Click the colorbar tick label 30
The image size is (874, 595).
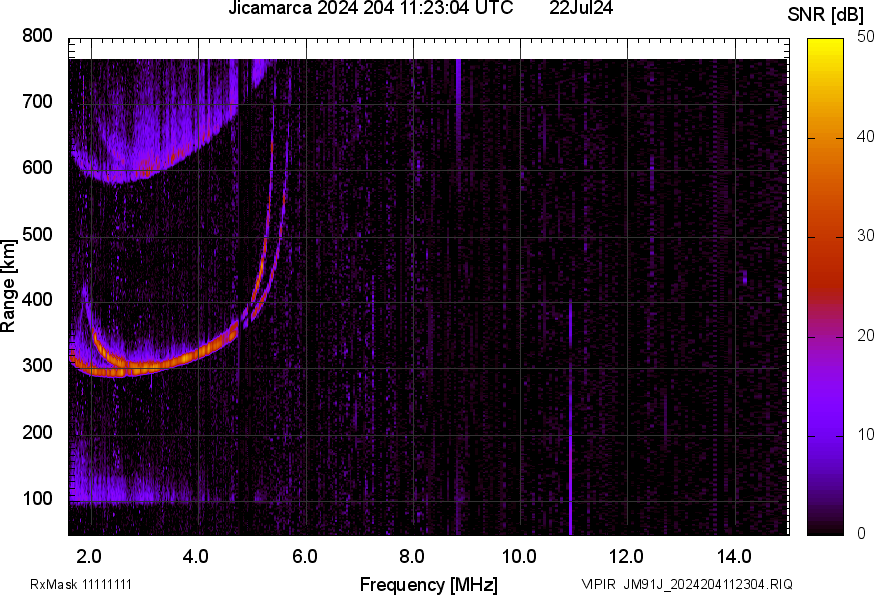tap(866, 237)
